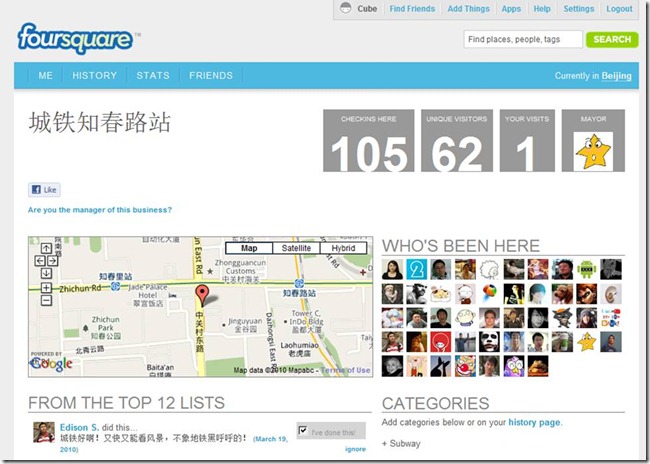The width and height of the screenshot is (650, 464).
Task: Open Edison S. name link
Action: click(79, 427)
